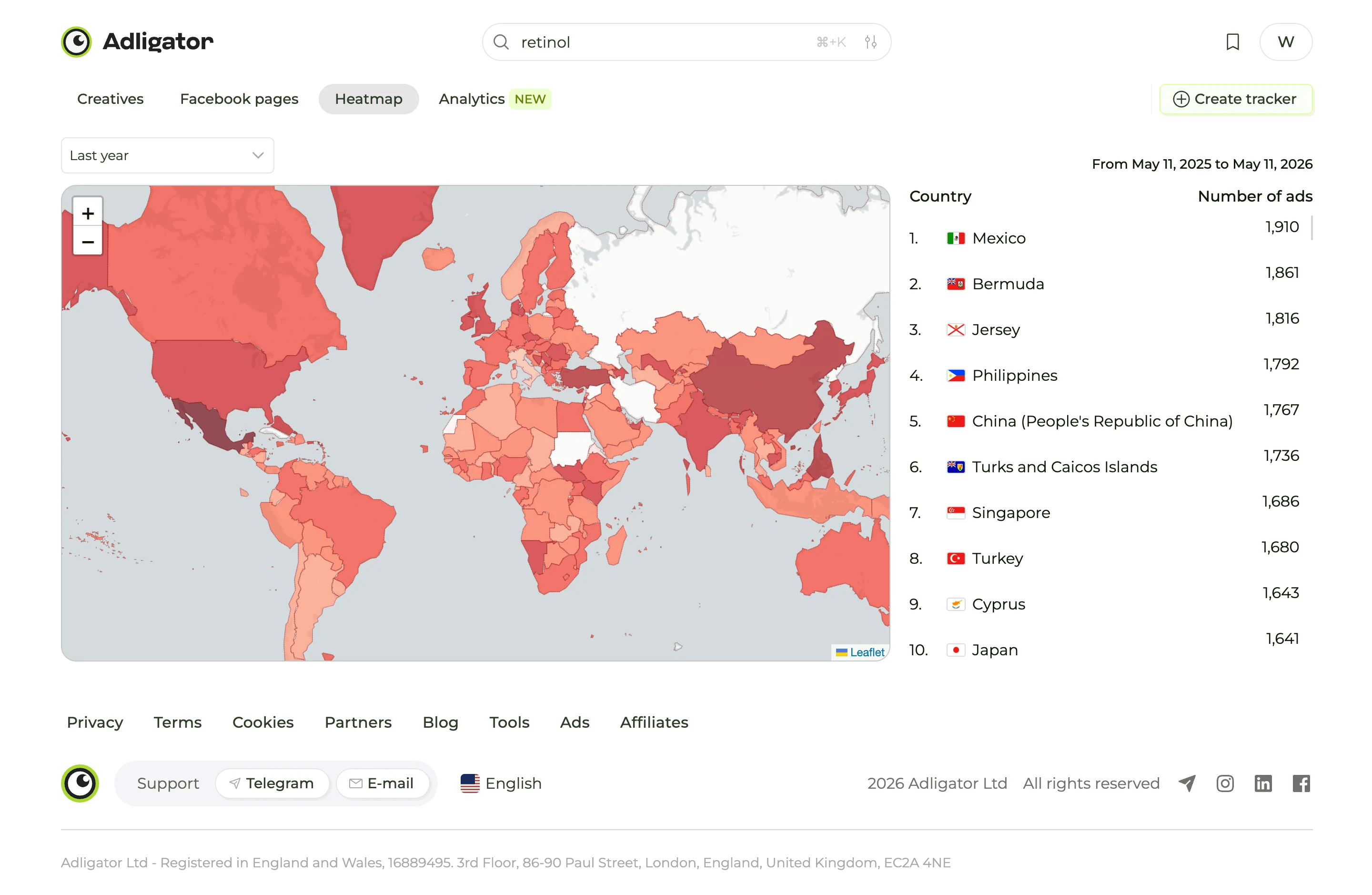Open user profile avatar W

click(x=1285, y=42)
